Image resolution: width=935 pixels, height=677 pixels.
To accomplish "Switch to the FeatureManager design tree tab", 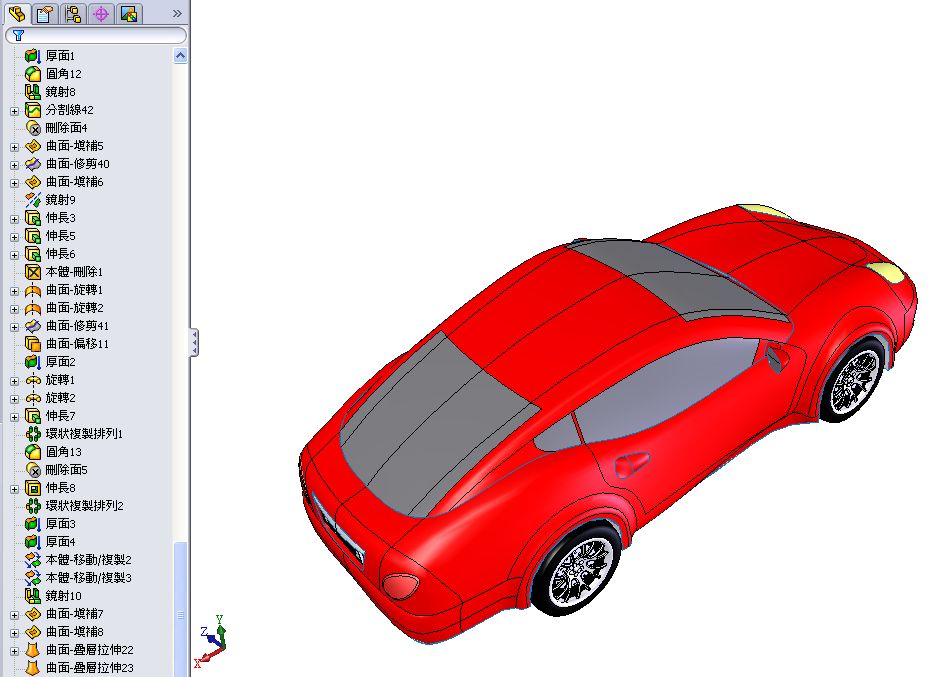I will click(x=15, y=14).
